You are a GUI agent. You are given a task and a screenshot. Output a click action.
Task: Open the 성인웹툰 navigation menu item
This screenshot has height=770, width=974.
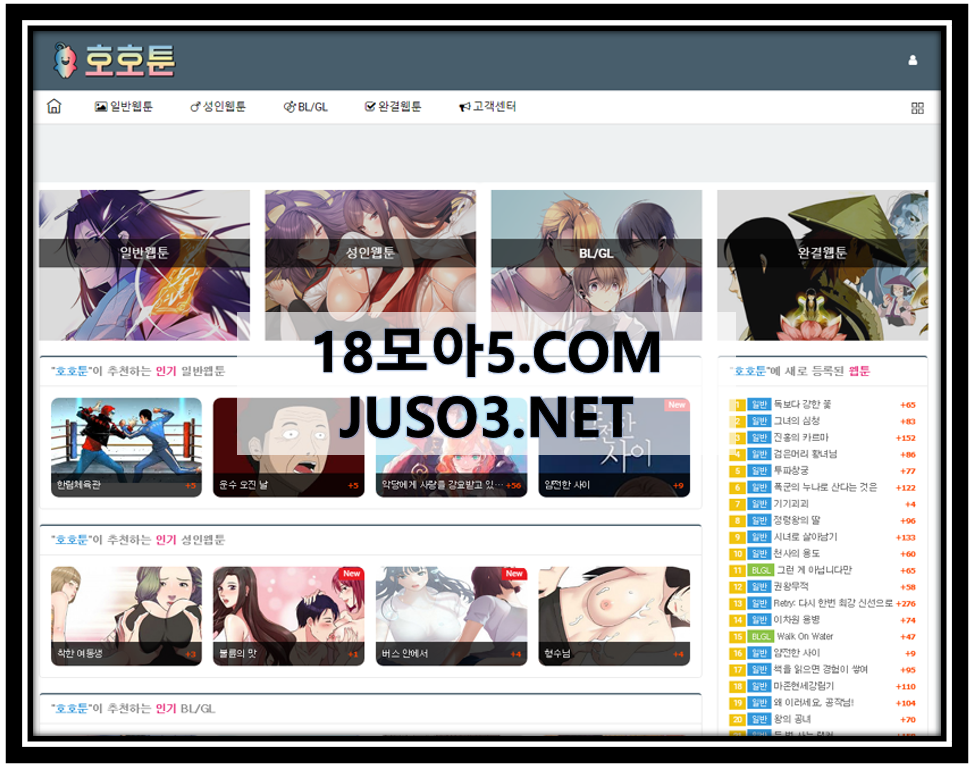[218, 107]
